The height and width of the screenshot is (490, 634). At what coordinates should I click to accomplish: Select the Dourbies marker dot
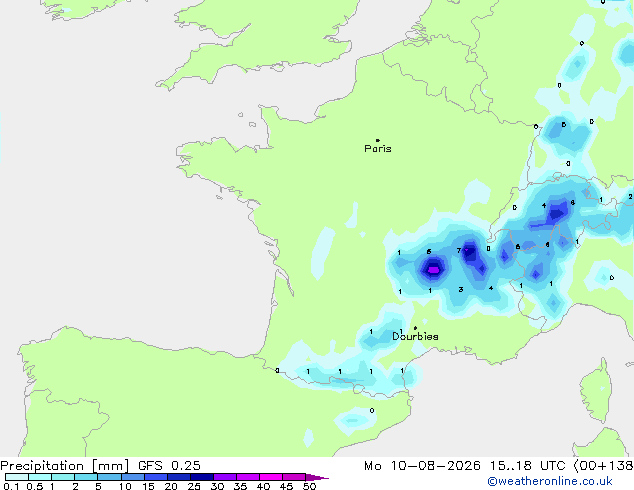[x=415, y=328]
